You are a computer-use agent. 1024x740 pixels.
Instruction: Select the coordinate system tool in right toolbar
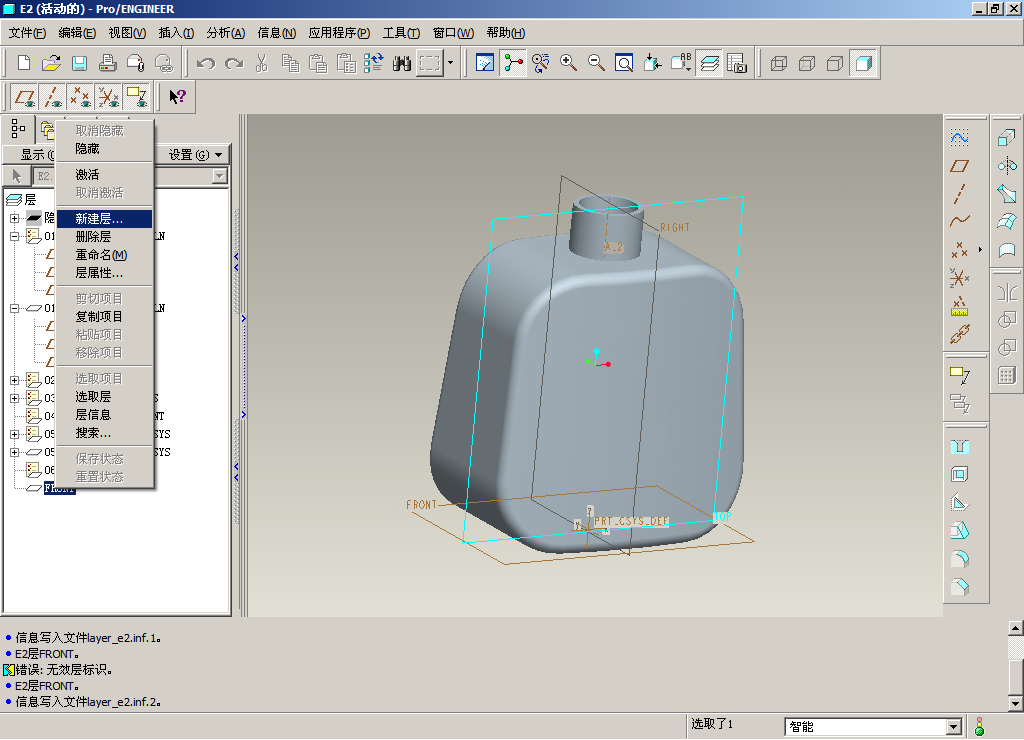coord(959,278)
